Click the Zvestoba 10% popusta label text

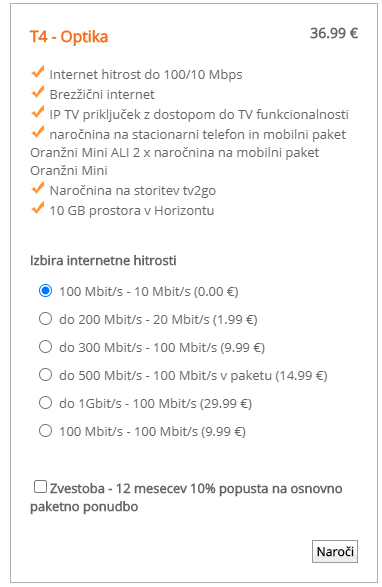click(x=186, y=497)
